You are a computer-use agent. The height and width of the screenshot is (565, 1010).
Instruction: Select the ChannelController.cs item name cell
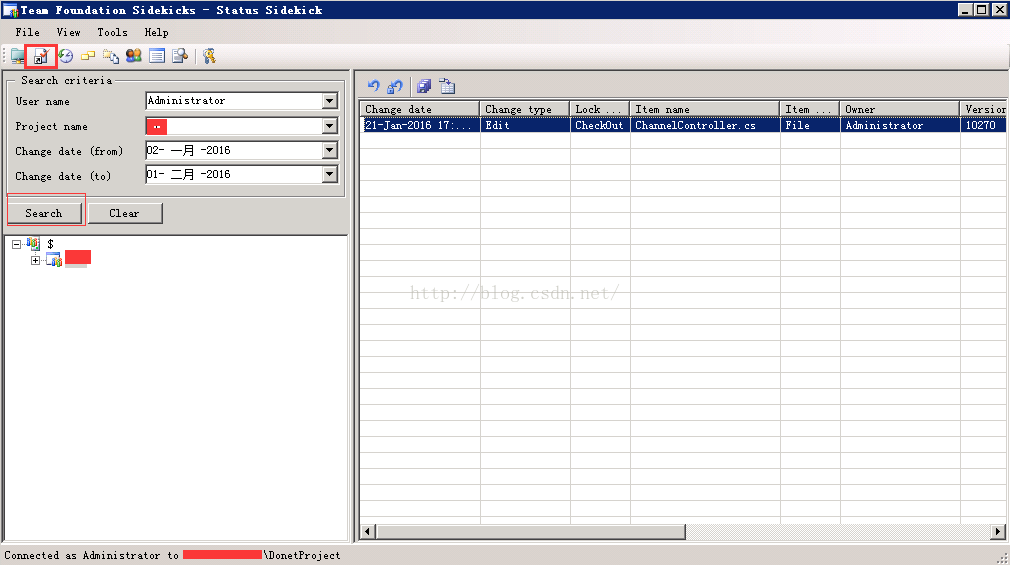[705, 125]
